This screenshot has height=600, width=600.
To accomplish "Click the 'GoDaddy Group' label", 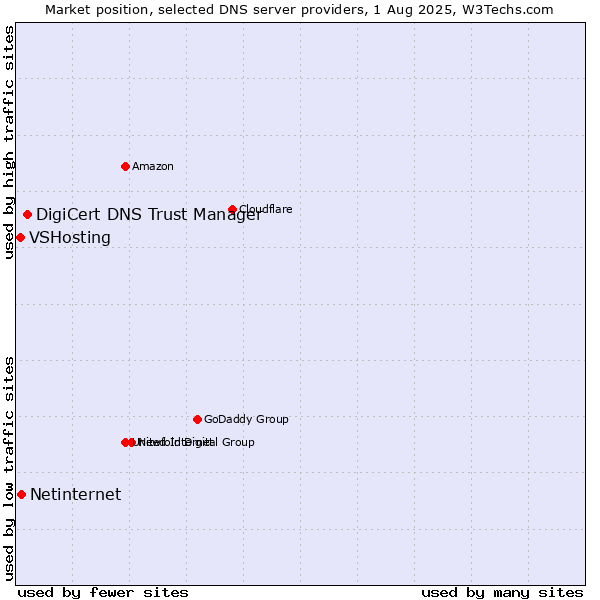I will (x=246, y=419).
